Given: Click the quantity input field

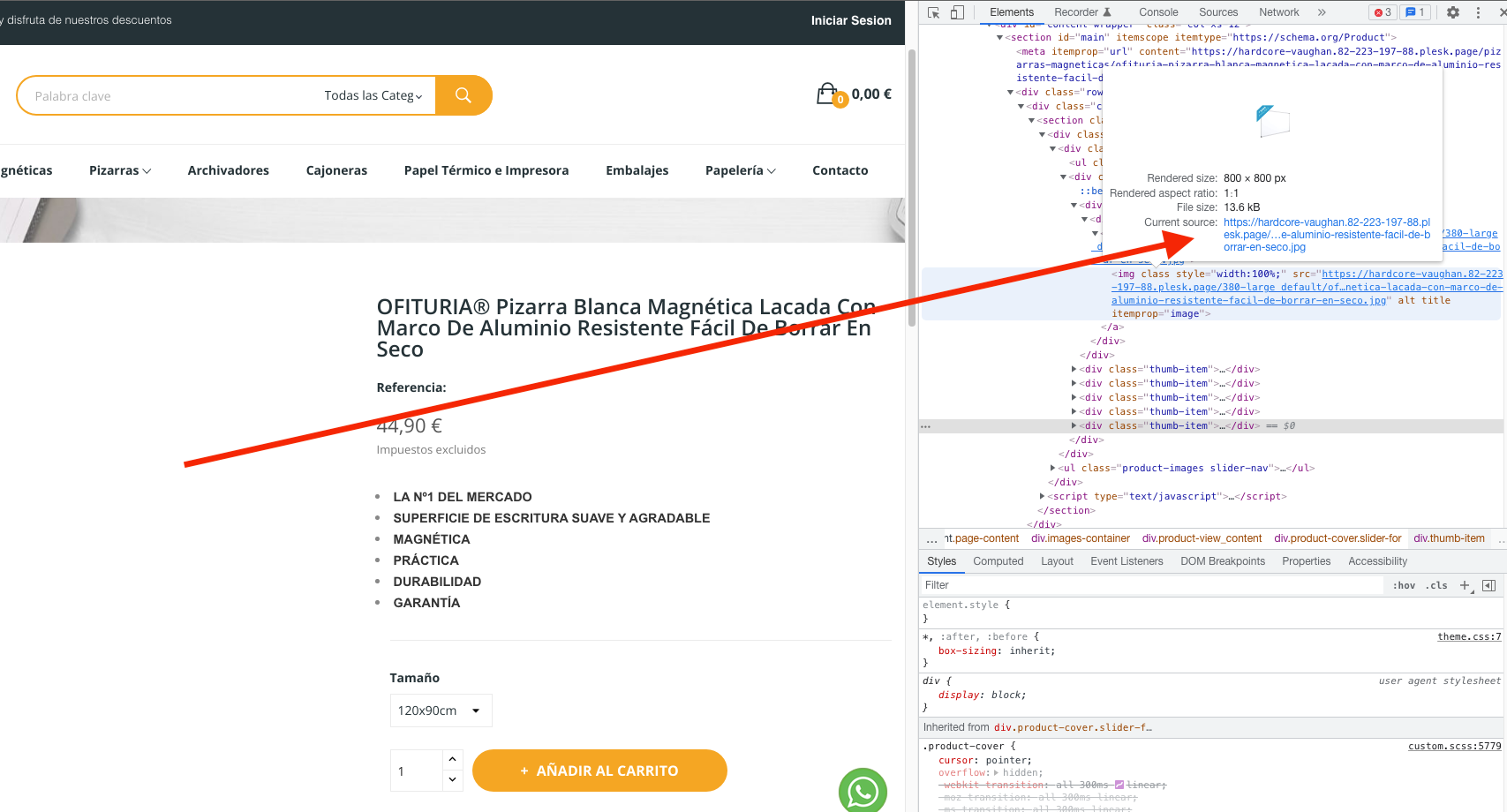Looking at the screenshot, I should [416, 771].
